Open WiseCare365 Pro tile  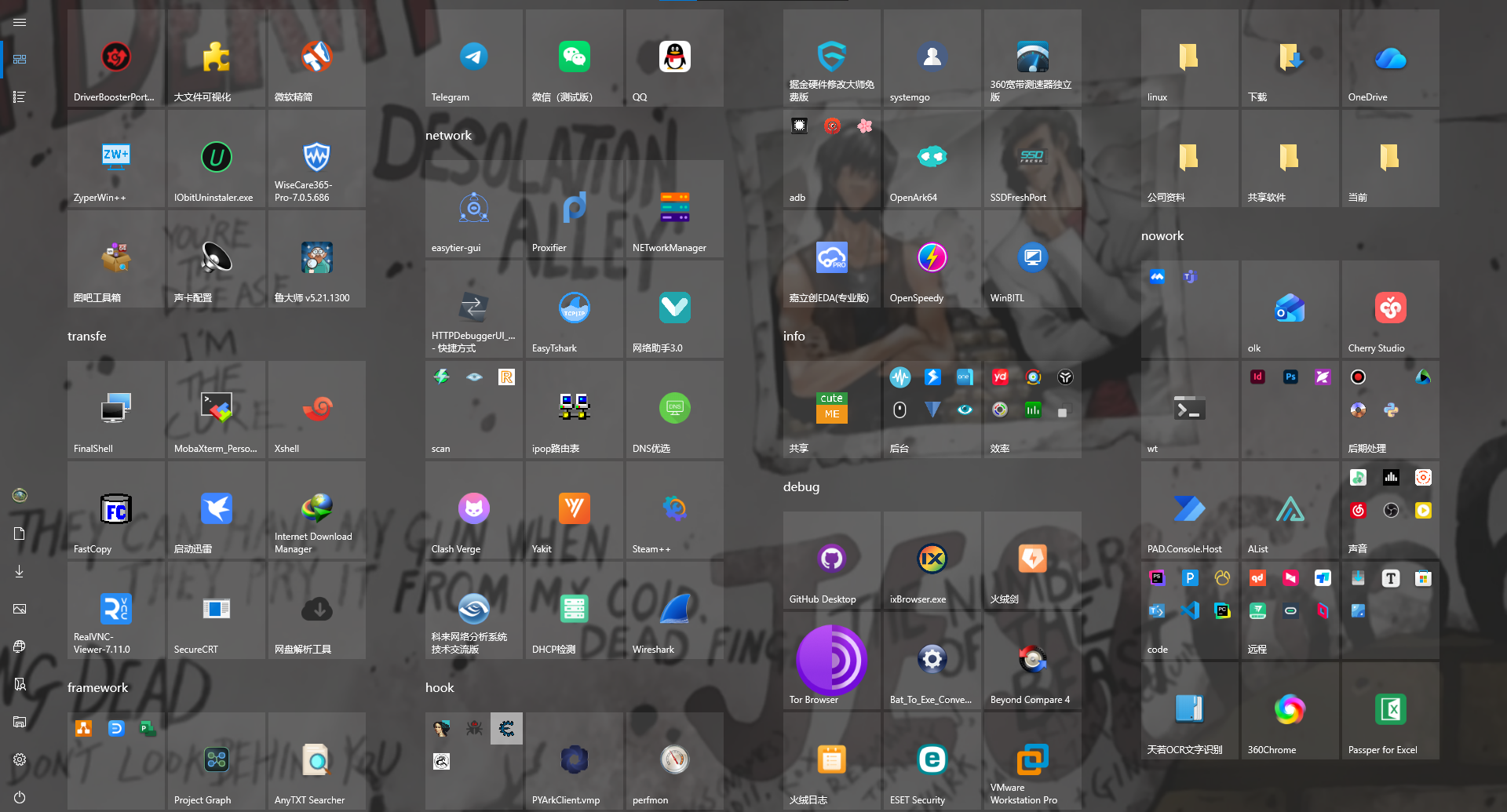(x=317, y=158)
